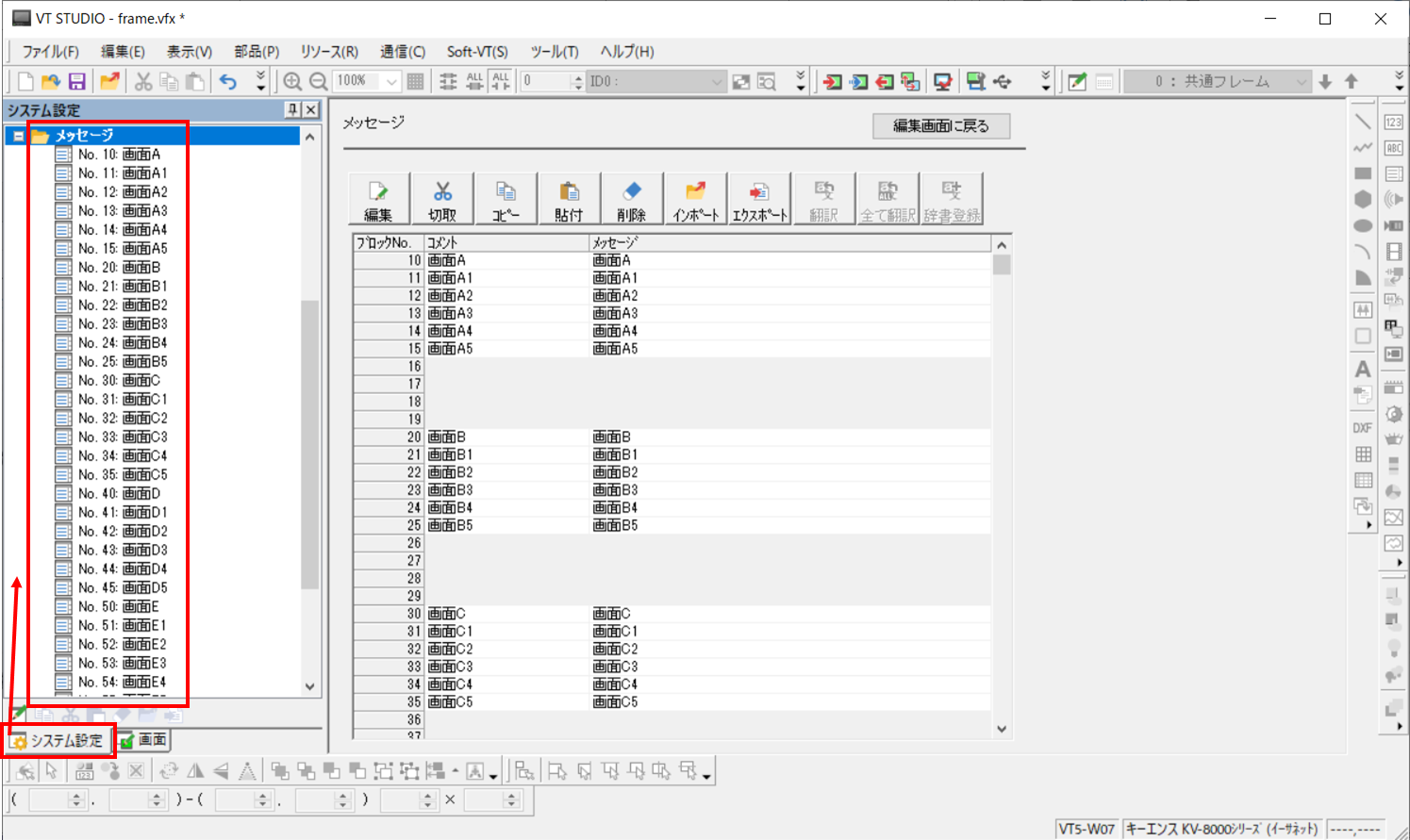Click the Save floppy disk icon

coord(77,82)
